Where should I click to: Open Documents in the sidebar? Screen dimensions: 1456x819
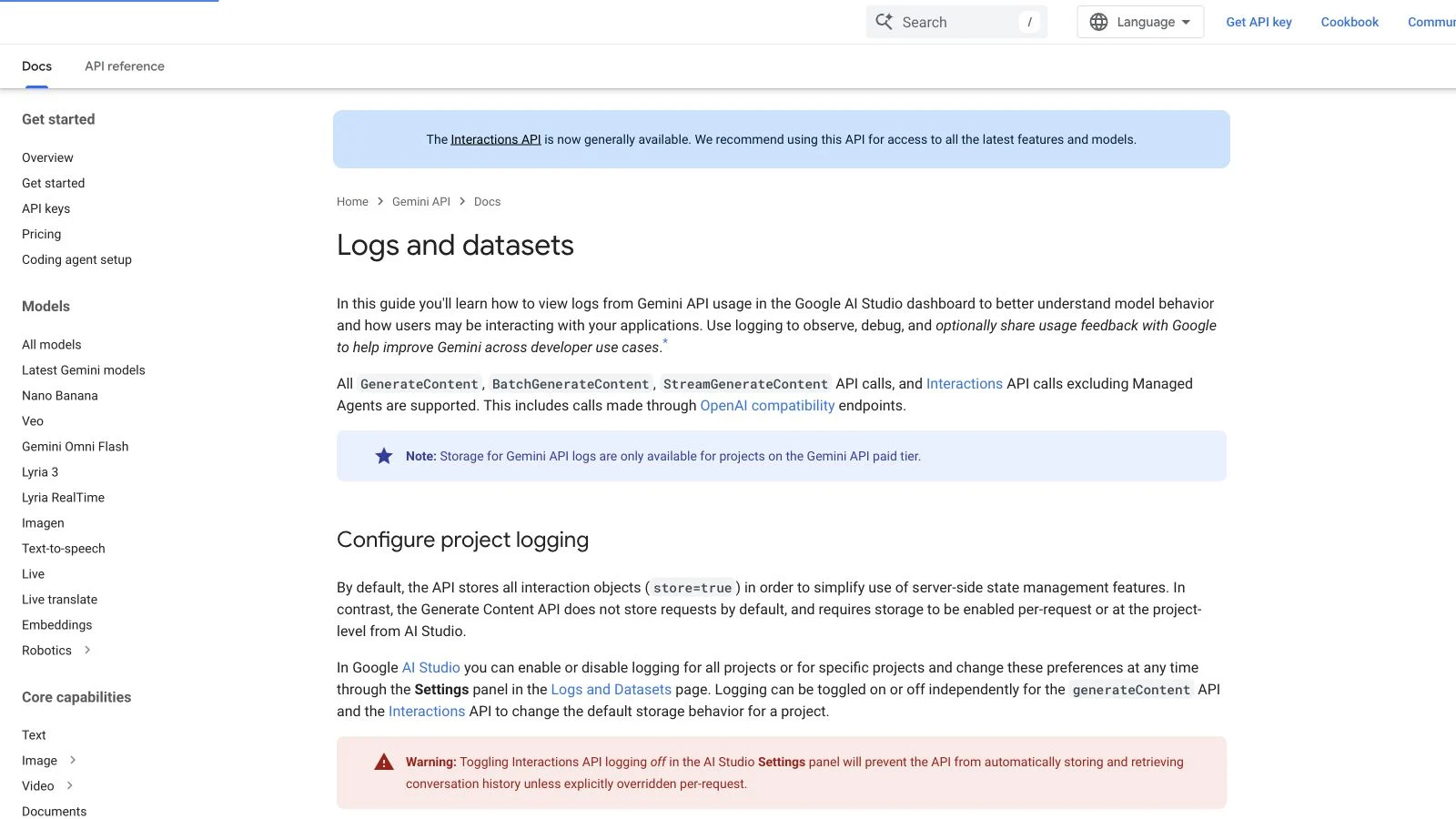[x=54, y=812]
